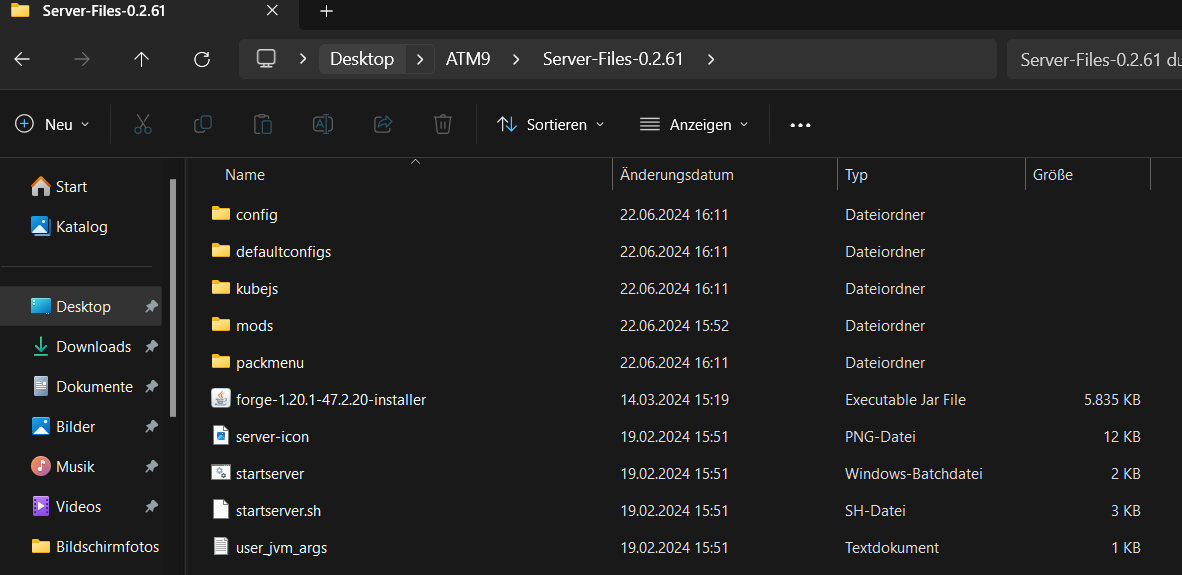
Task: Click the packmenu folder icon
Action: coord(220,362)
